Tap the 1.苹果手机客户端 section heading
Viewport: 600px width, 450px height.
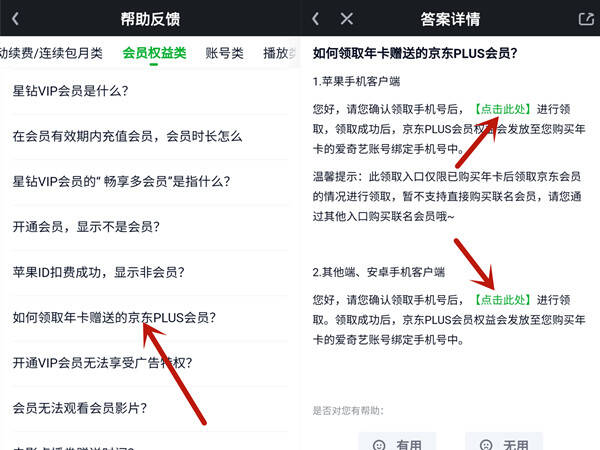(356, 81)
